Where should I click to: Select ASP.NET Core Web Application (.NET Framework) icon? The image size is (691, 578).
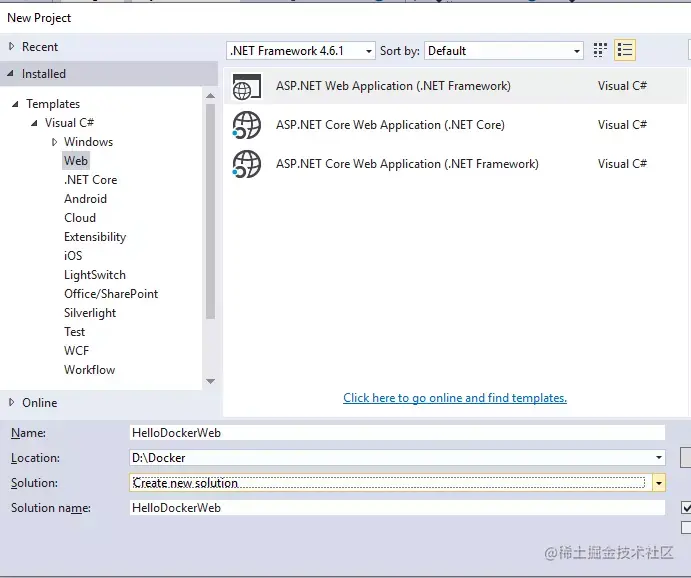tap(247, 164)
